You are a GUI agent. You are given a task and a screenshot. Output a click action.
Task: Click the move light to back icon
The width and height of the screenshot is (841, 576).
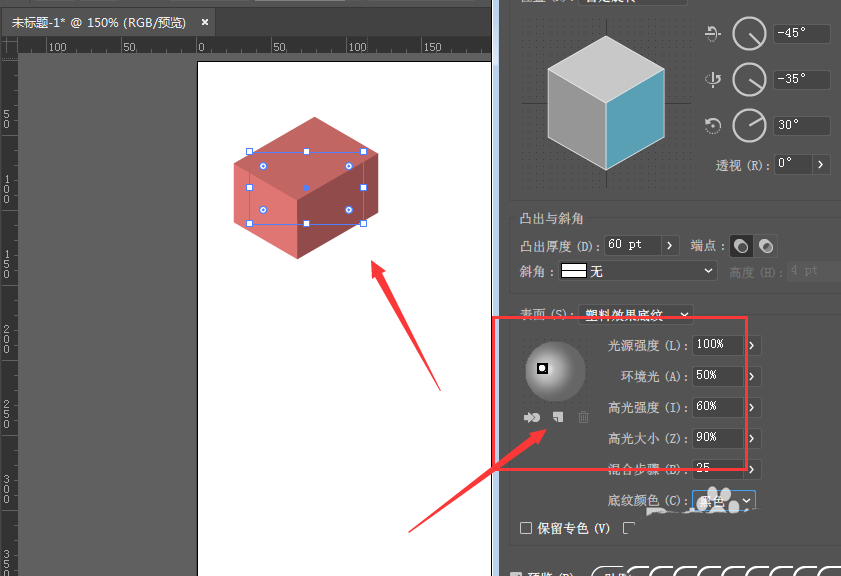click(x=532, y=417)
